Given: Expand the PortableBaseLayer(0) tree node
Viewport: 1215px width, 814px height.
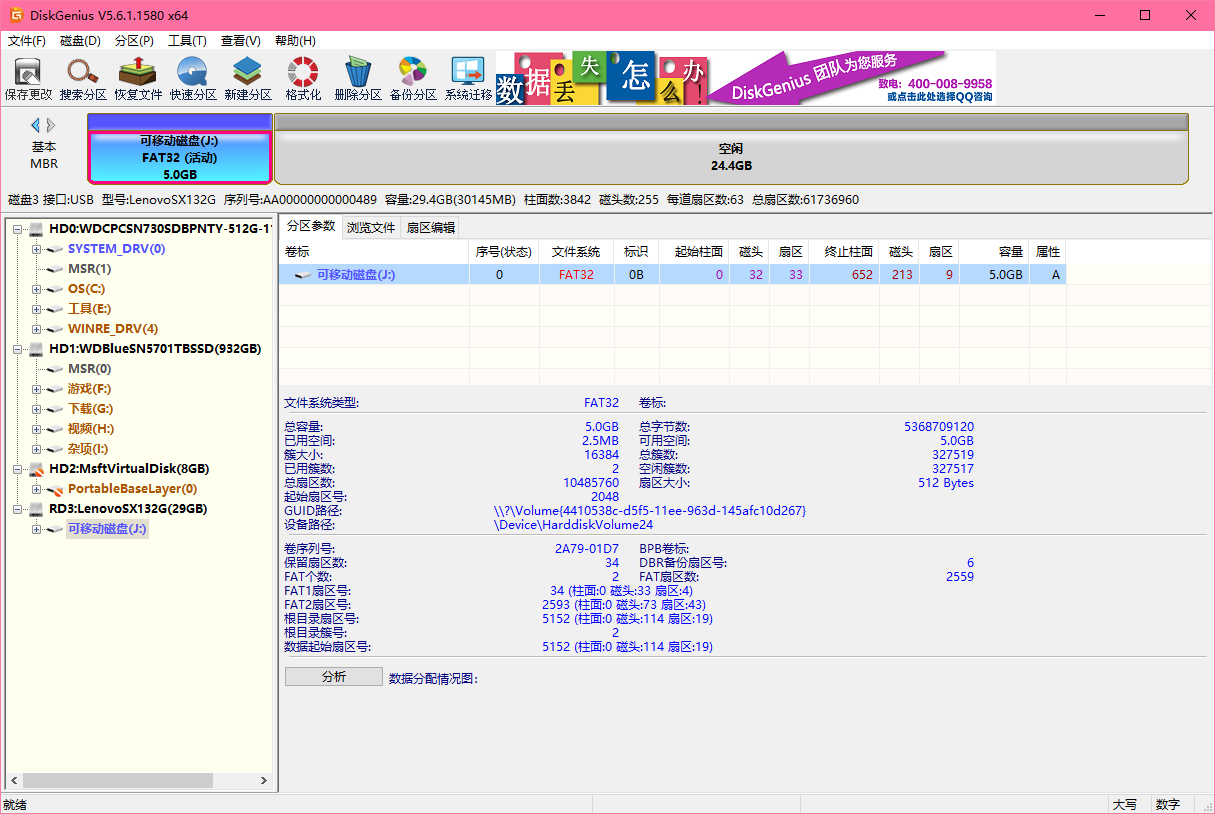Looking at the screenshot, I should pyautogui.click(x=37, y=489).
